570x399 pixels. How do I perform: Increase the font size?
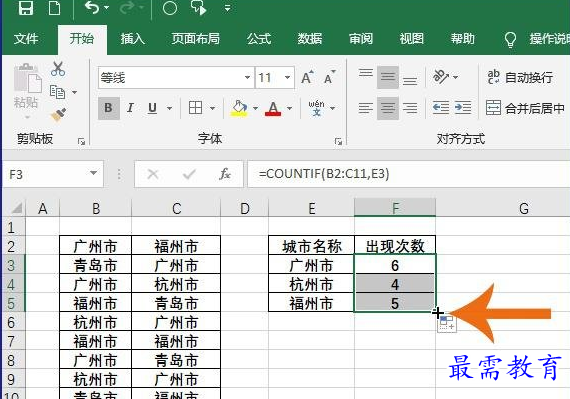click(307, 77)
